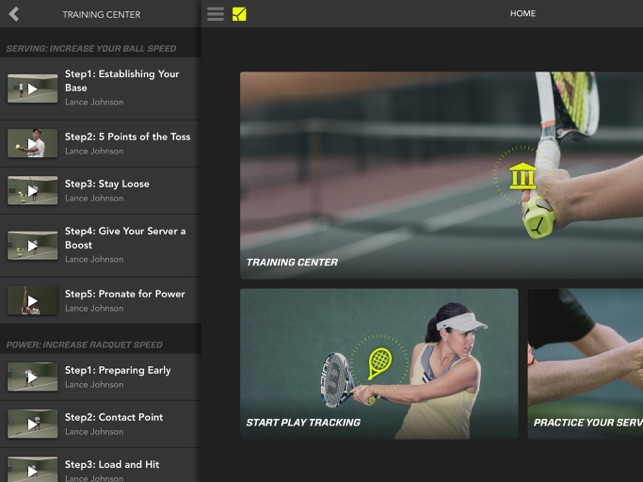Play Step1 Establishing Your Base video
643x482 pixels.
point(32,88)
